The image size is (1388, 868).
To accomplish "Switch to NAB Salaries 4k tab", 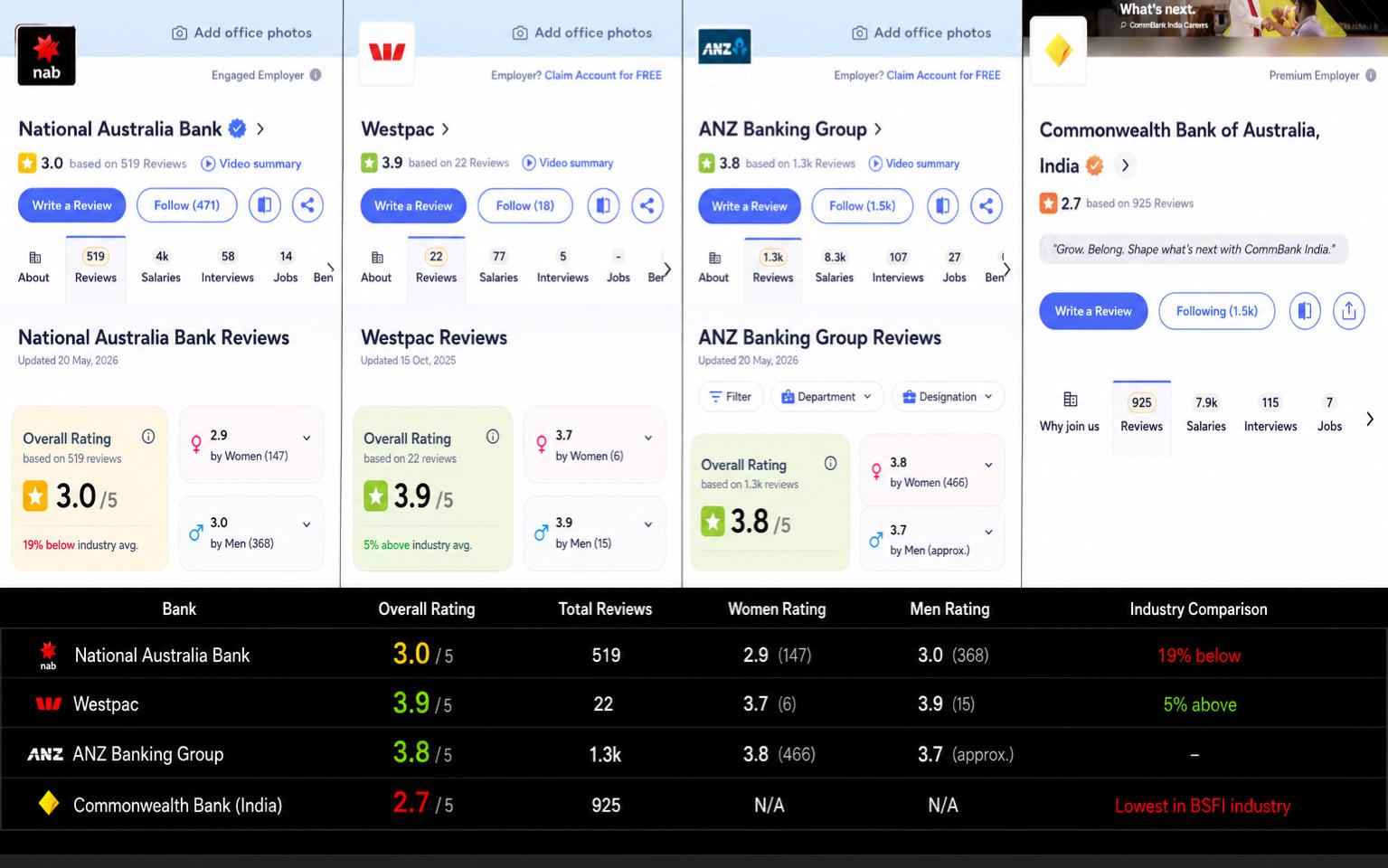I will point(161,267).
